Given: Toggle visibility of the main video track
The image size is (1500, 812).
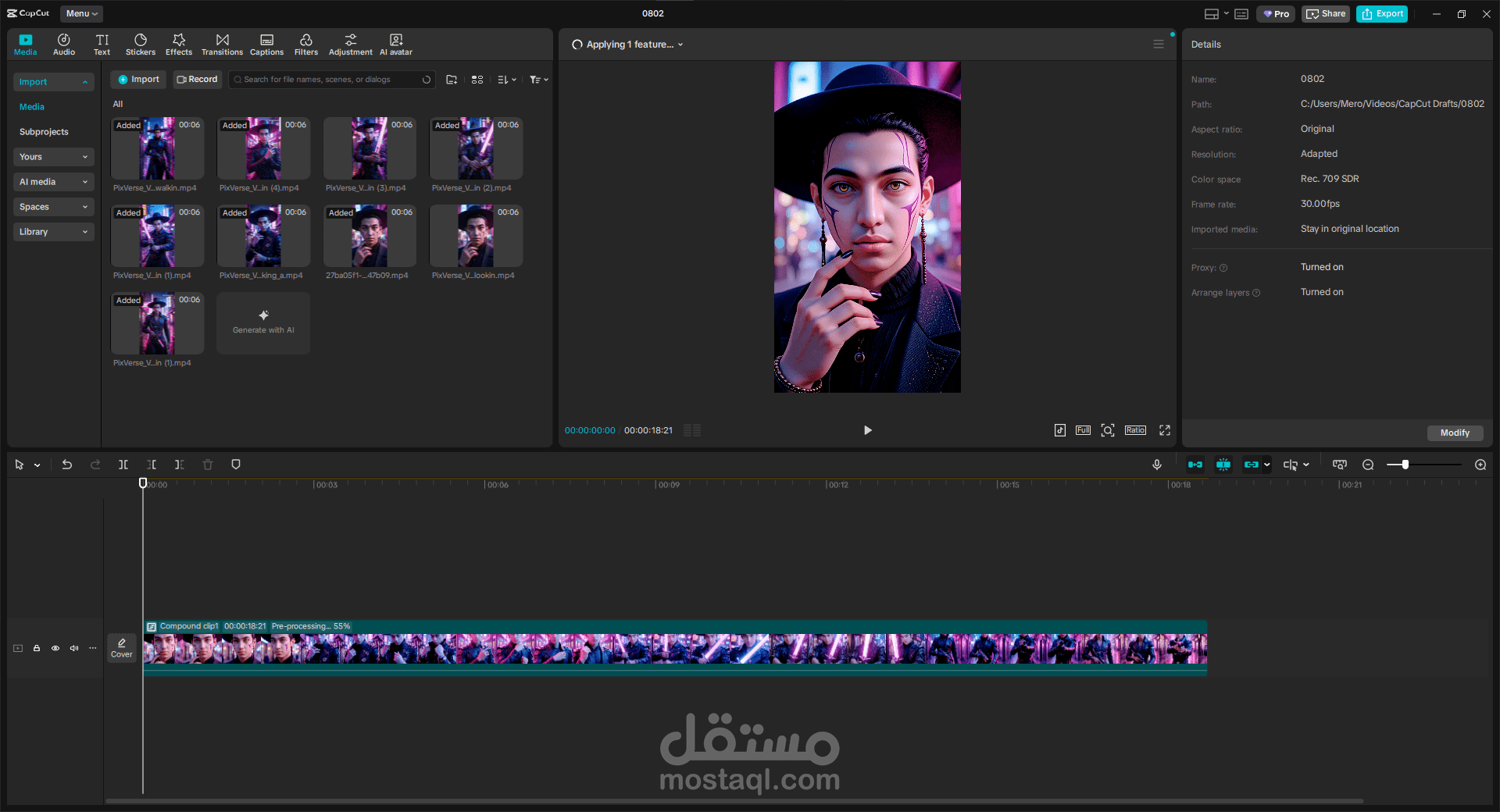Looking at the screenshot, I should (55, 648).
